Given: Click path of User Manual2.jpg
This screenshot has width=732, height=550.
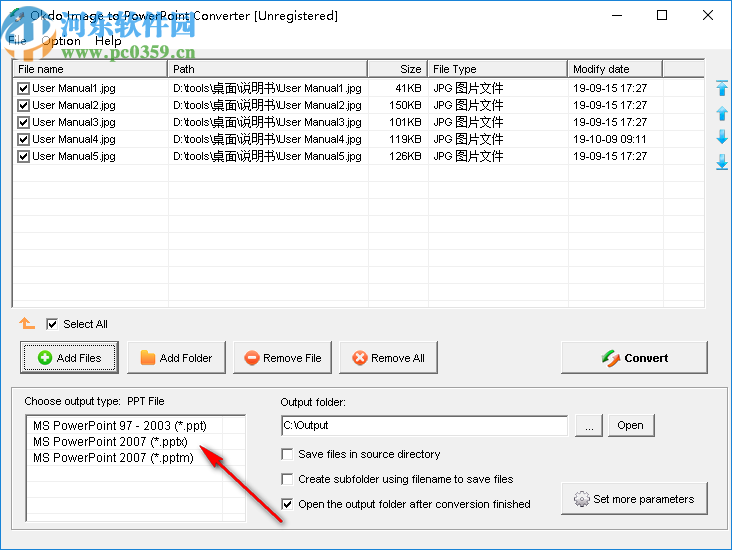Looking at the screenshot, I should (267, 105).
